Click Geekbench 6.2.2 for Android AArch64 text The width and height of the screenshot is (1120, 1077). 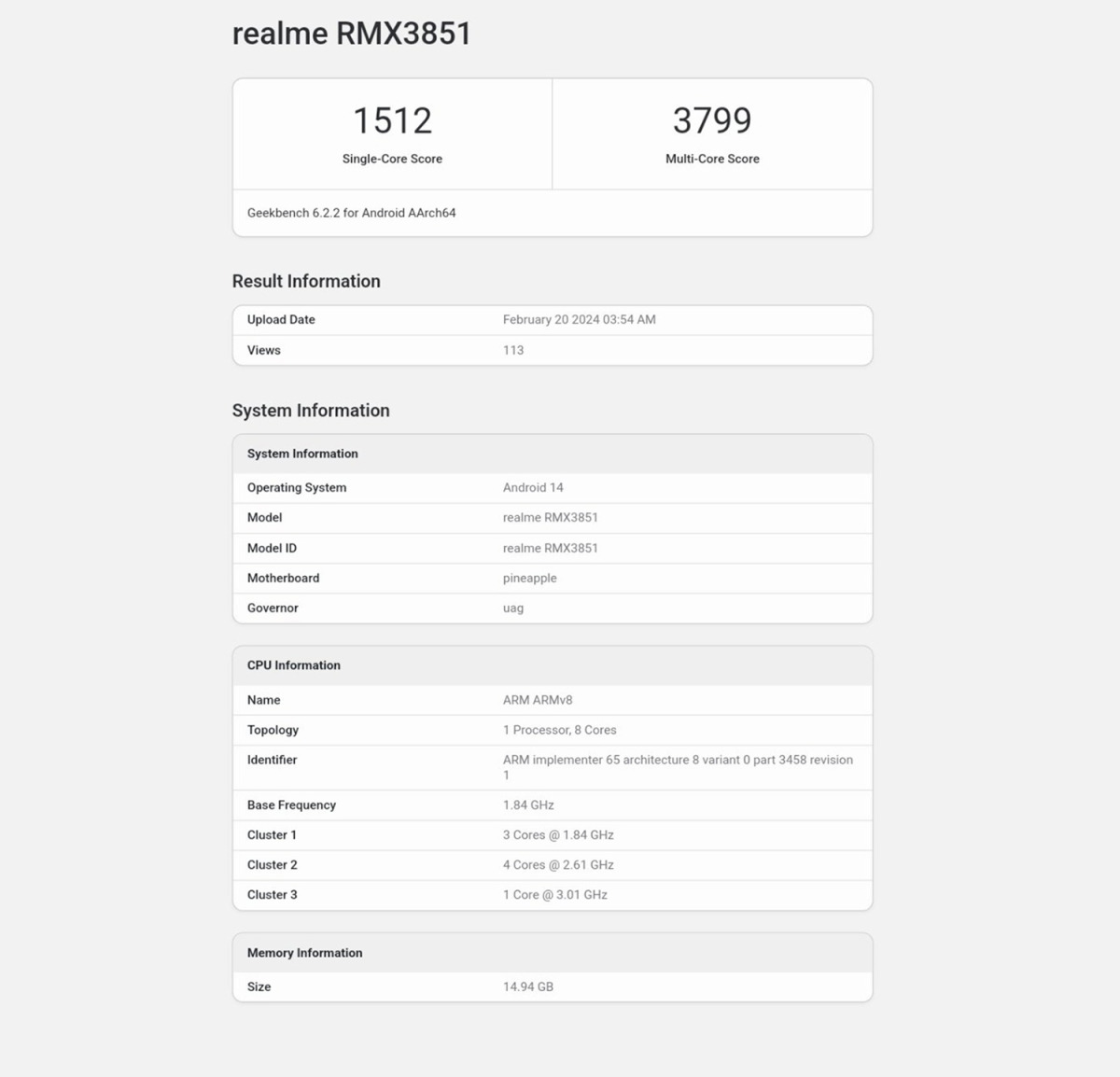click(x=351, y=213)
